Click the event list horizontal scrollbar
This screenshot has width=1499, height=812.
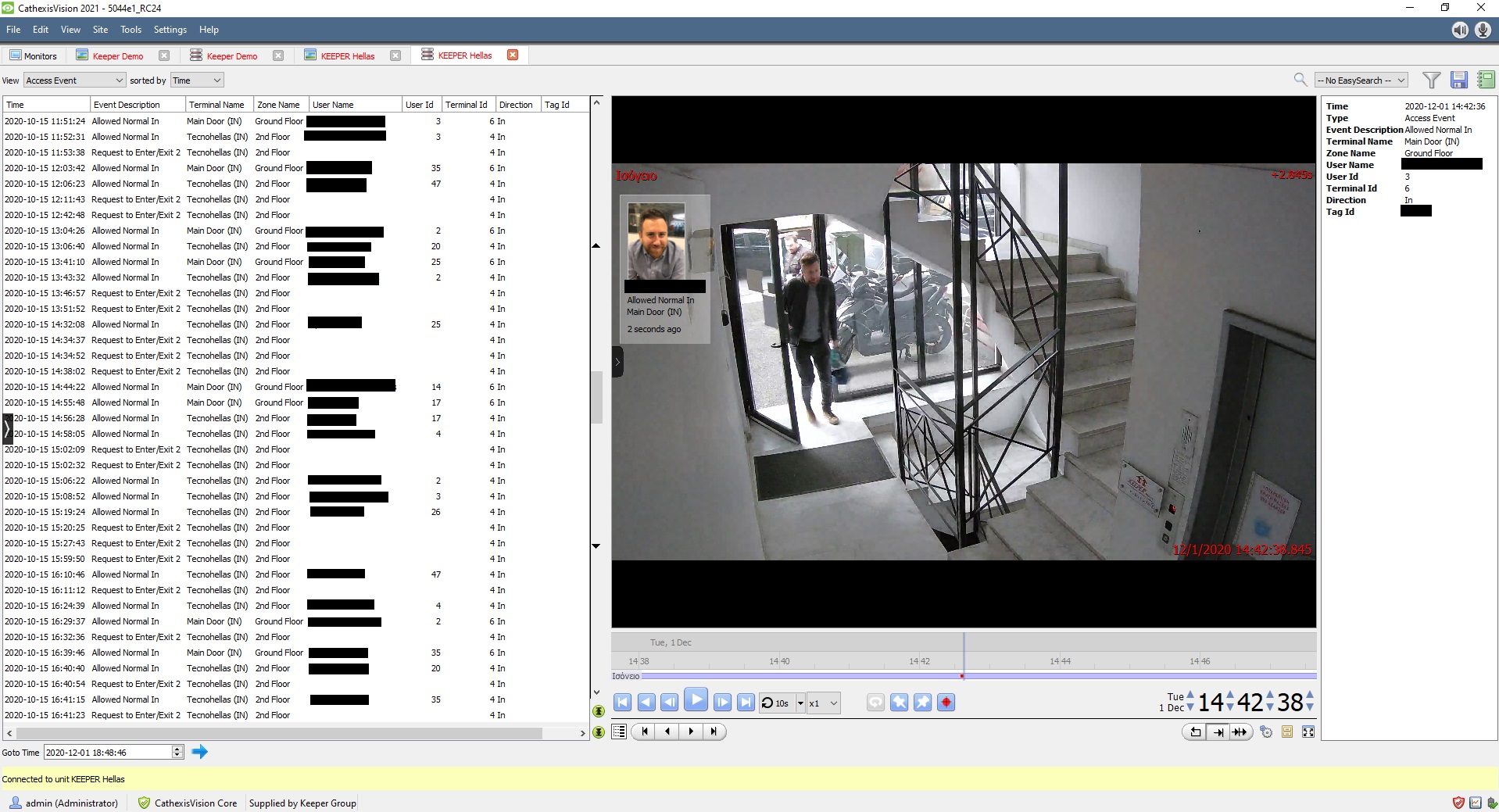(279, 733)
